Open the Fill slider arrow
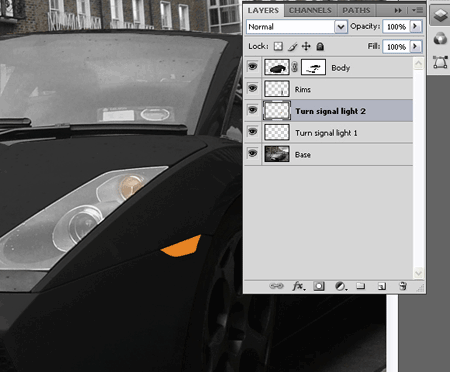Image resolution: width=450 pixels, height=372 pixels. [x=415, y=46]
